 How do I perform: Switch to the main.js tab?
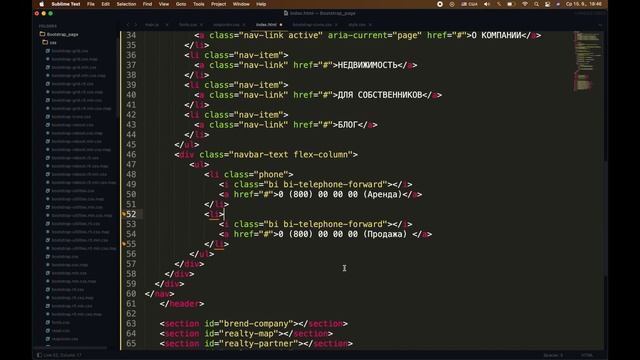pos(152,25)
